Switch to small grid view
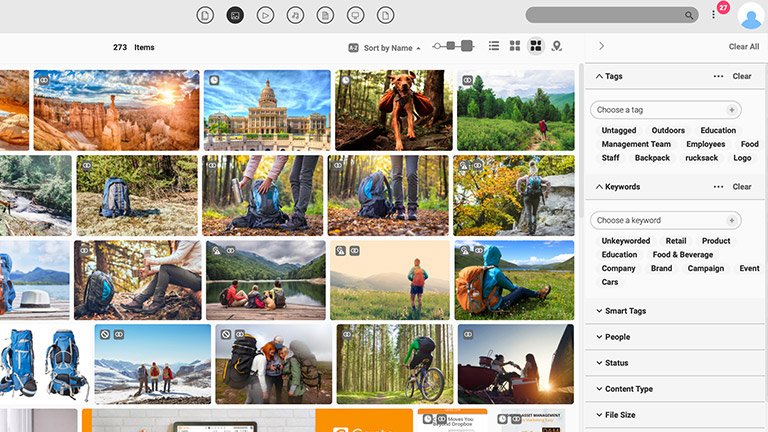Screen dimensions: 768x432 click(x=515, y=46)
